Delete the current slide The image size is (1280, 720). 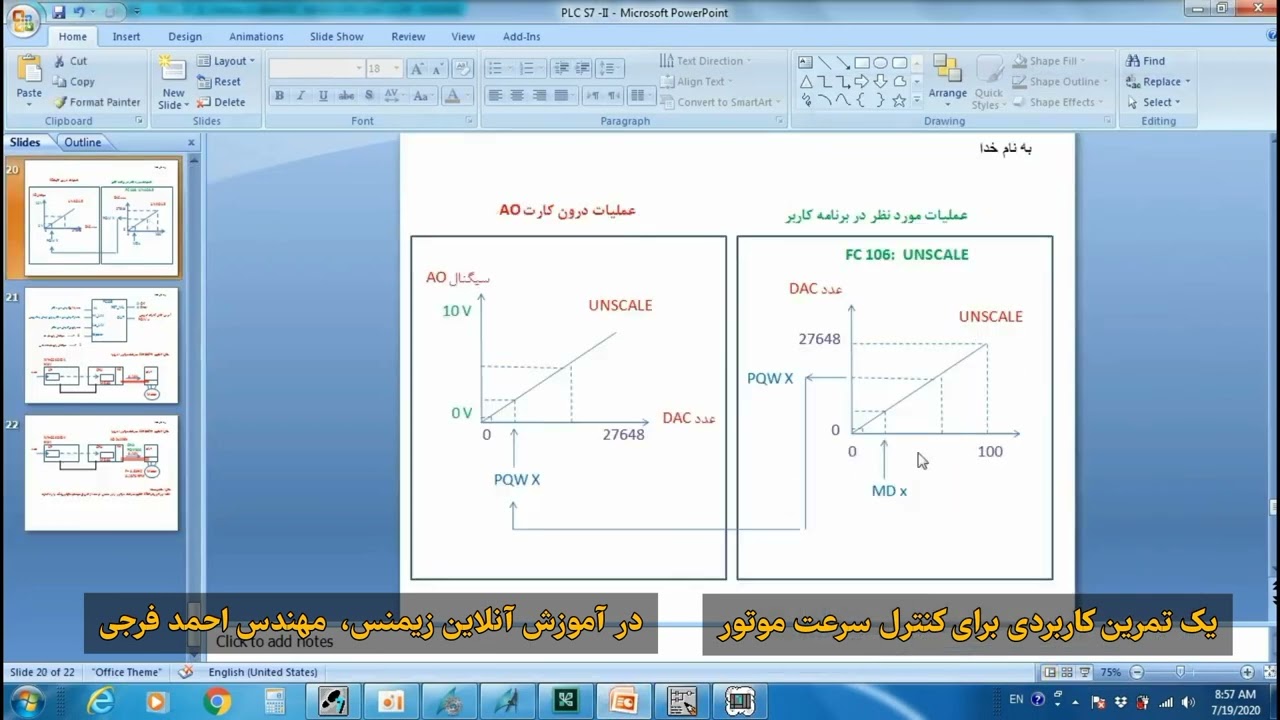(221, 102)
